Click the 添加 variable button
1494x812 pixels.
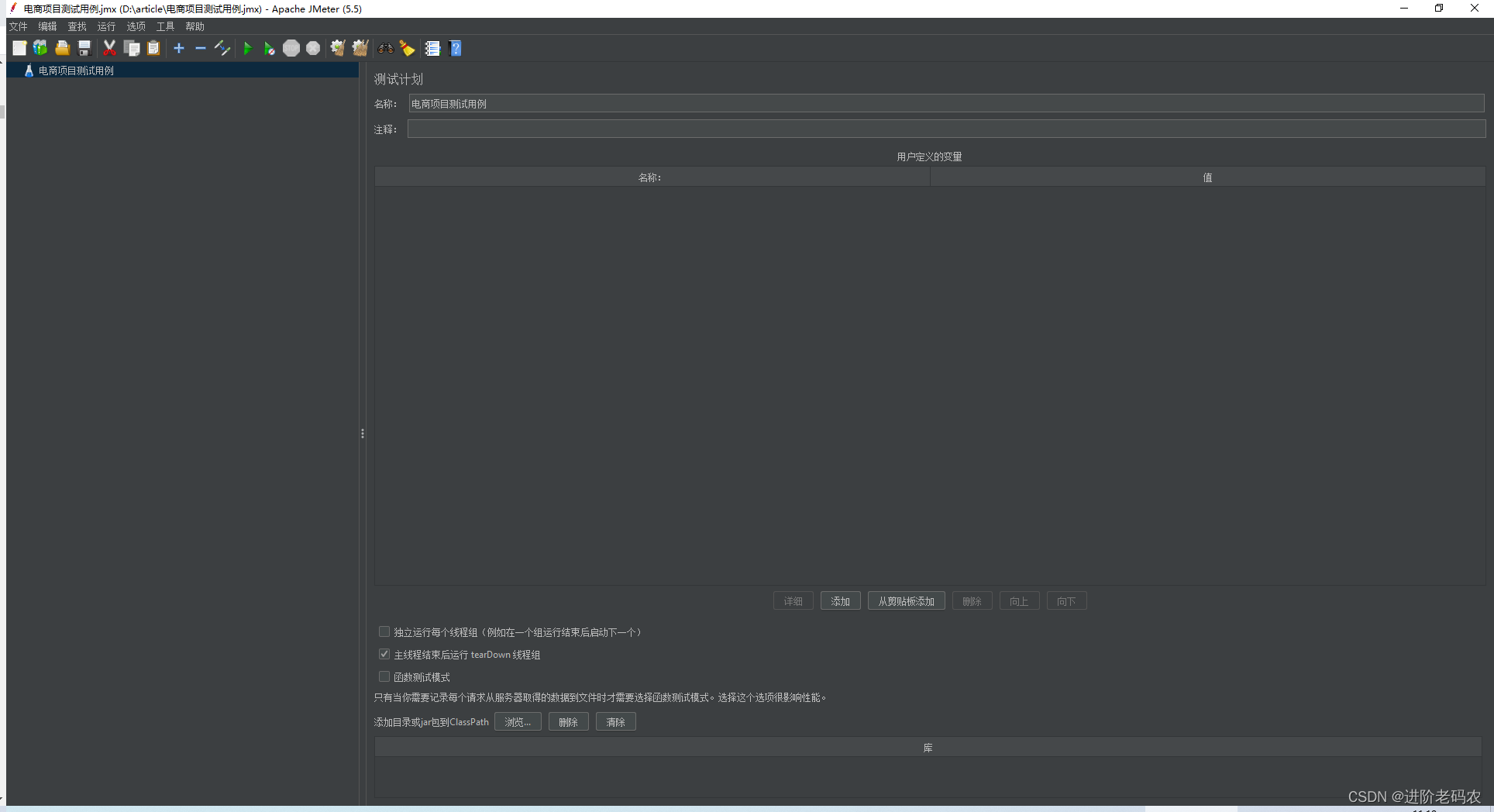(x=840, y=601)
